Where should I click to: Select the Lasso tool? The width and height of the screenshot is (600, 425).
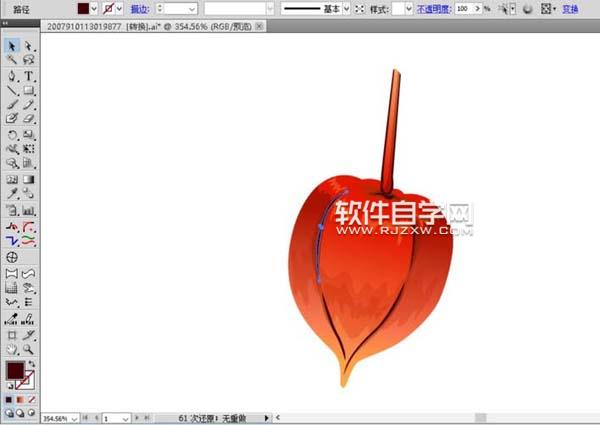tap(28, 60)
